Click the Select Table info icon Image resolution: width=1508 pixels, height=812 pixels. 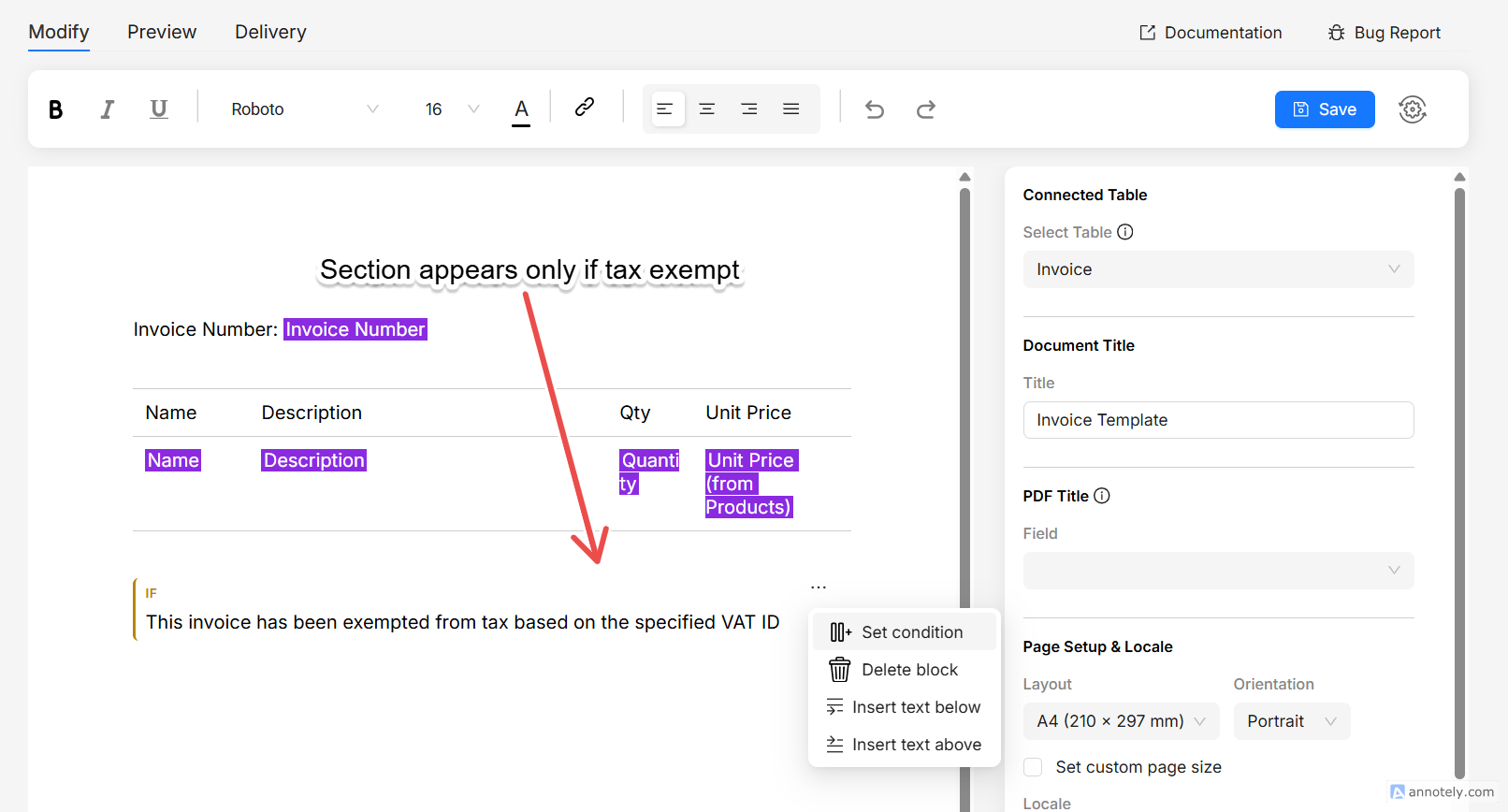[x=1125, y=232]
